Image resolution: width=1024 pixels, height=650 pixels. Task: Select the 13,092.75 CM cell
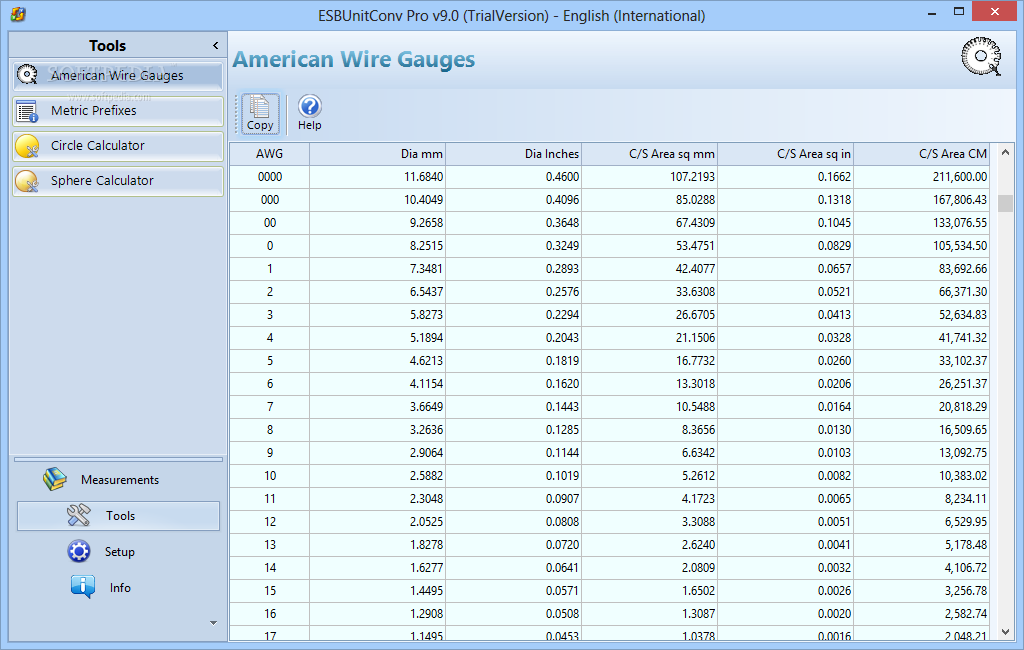921,453
